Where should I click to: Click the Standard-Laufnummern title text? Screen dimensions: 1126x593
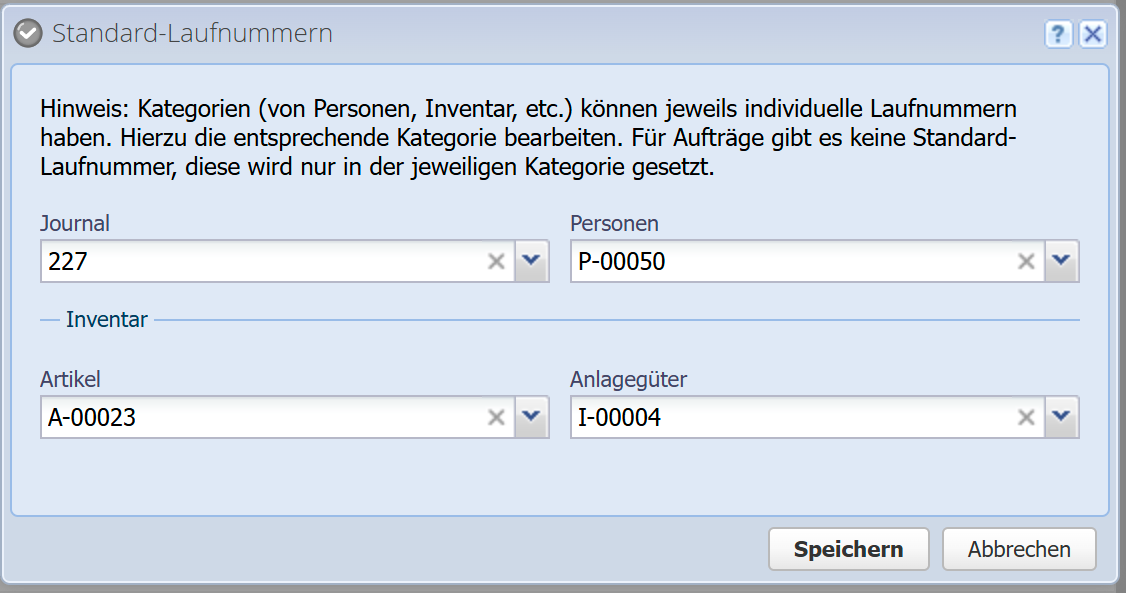[x=192, y=34]
